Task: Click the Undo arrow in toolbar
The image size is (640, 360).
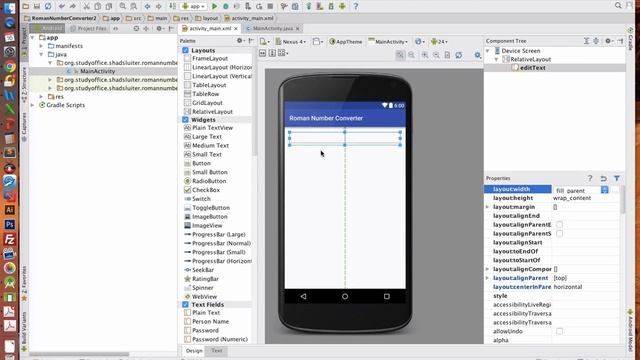Action: pos(62,6)
